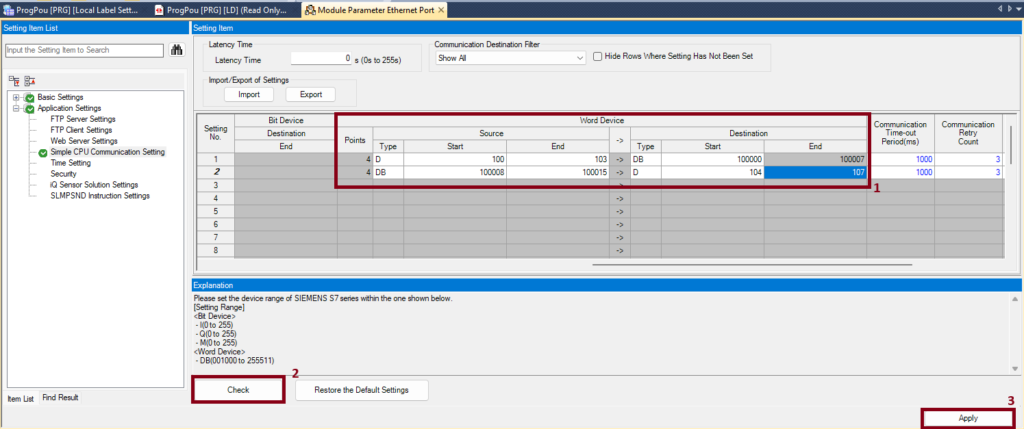
Task: Click the Import button
Action: (x=248, y=94)
